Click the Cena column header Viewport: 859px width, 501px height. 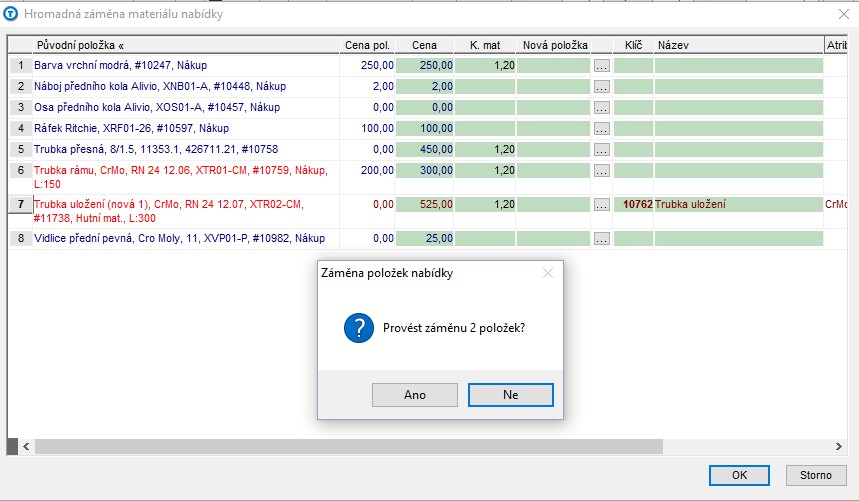pos(425,45)
